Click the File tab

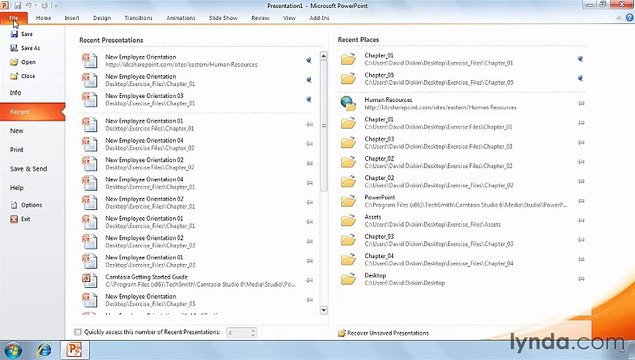pos(14,18)
